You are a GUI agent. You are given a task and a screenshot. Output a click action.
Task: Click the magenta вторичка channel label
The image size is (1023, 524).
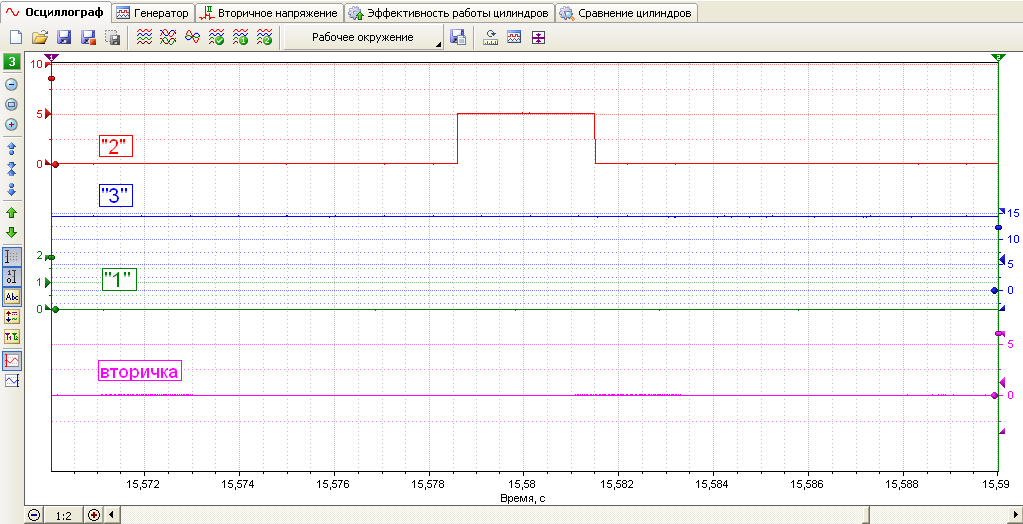click(139, 371)
